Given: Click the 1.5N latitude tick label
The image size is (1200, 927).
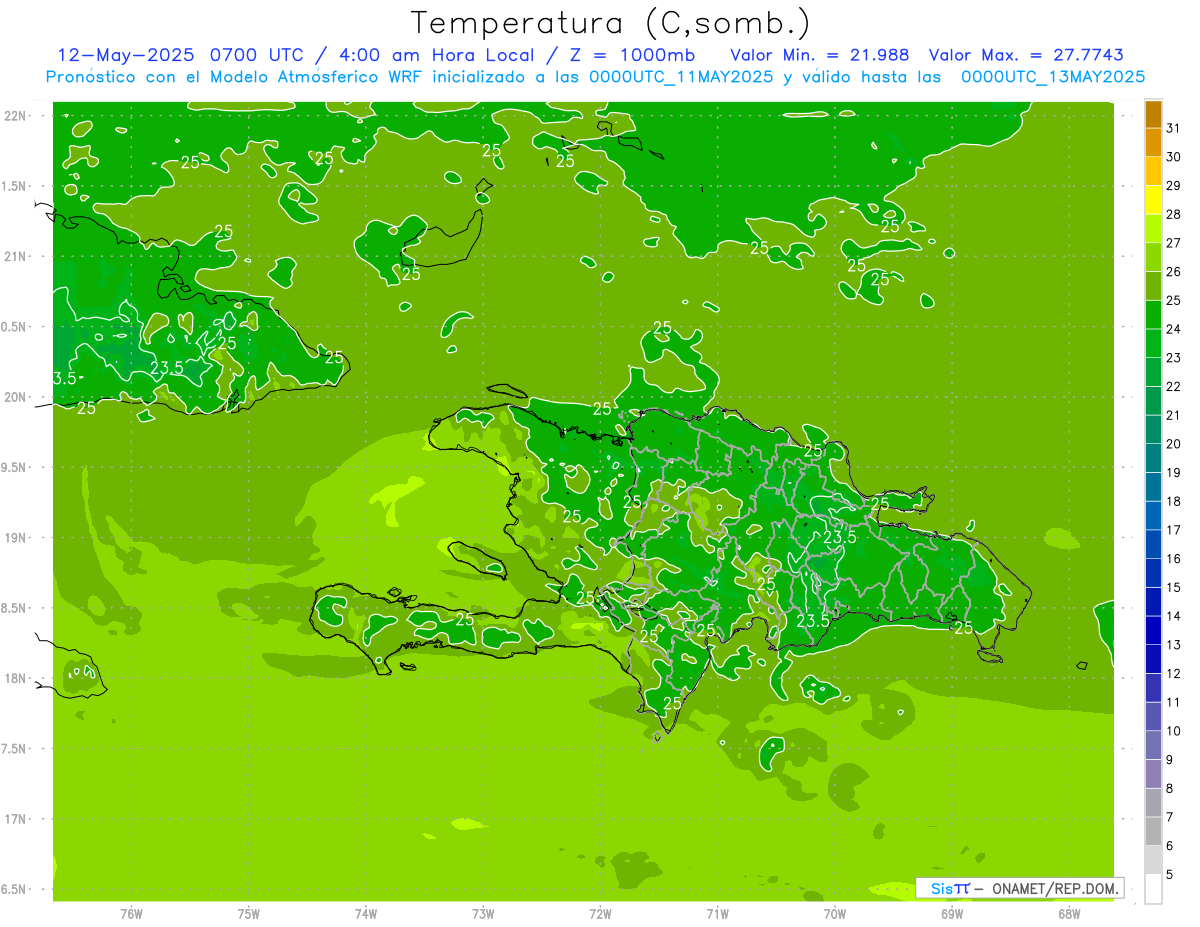Looking at the screenshot, I should click(15, 186).
